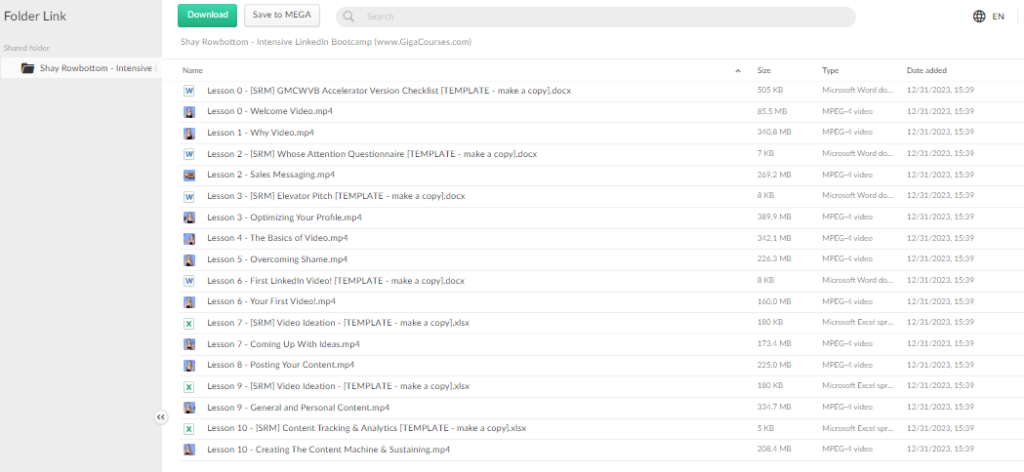Open the EN language selector
The width and height of the screenshot is (1024, 472).
click(x=998, y=17)
